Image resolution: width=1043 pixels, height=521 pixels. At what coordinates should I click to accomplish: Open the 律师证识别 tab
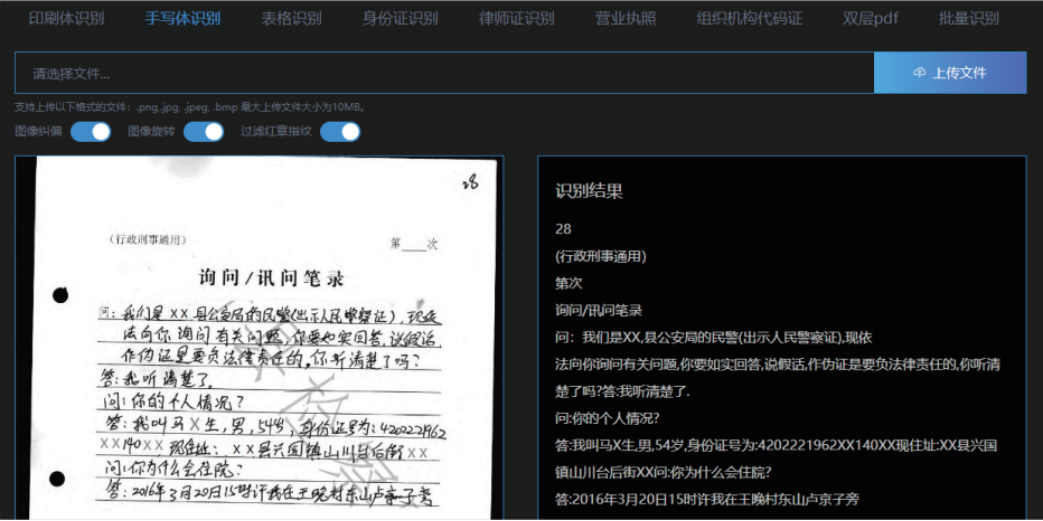516,19
